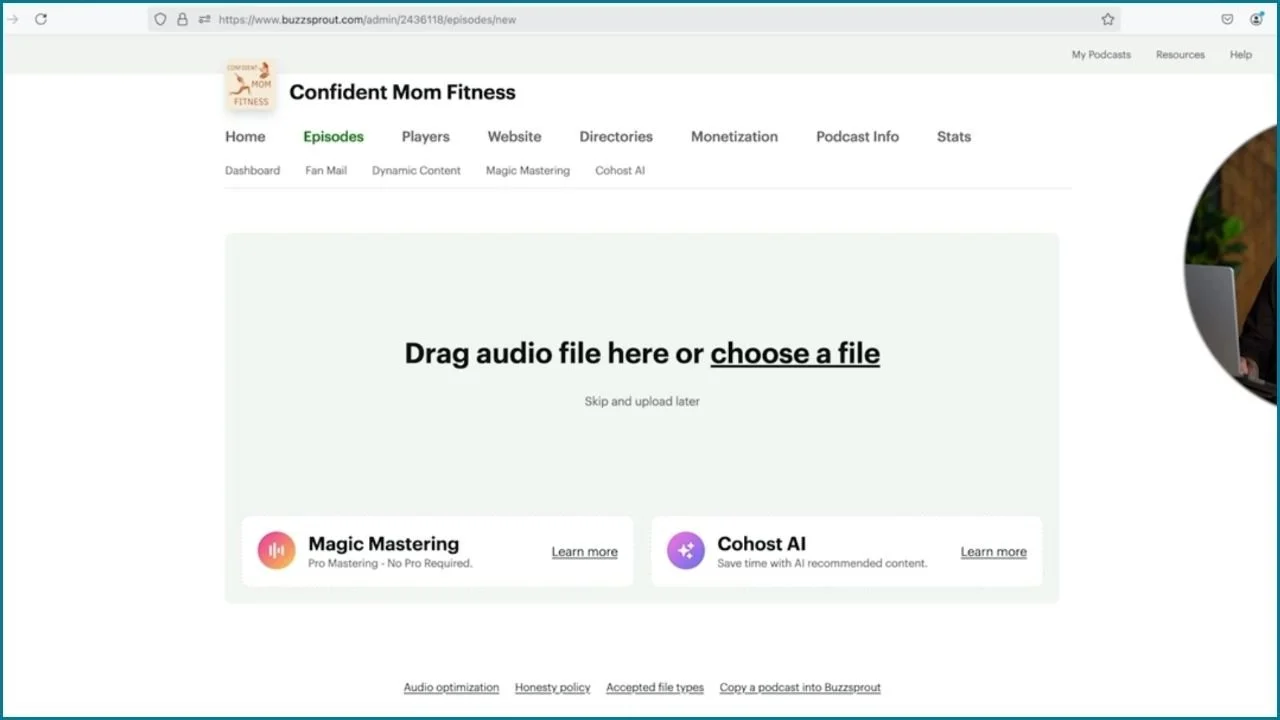Open the Accepted file types link
The image size is (1280, 720).
tap(655, 688)
